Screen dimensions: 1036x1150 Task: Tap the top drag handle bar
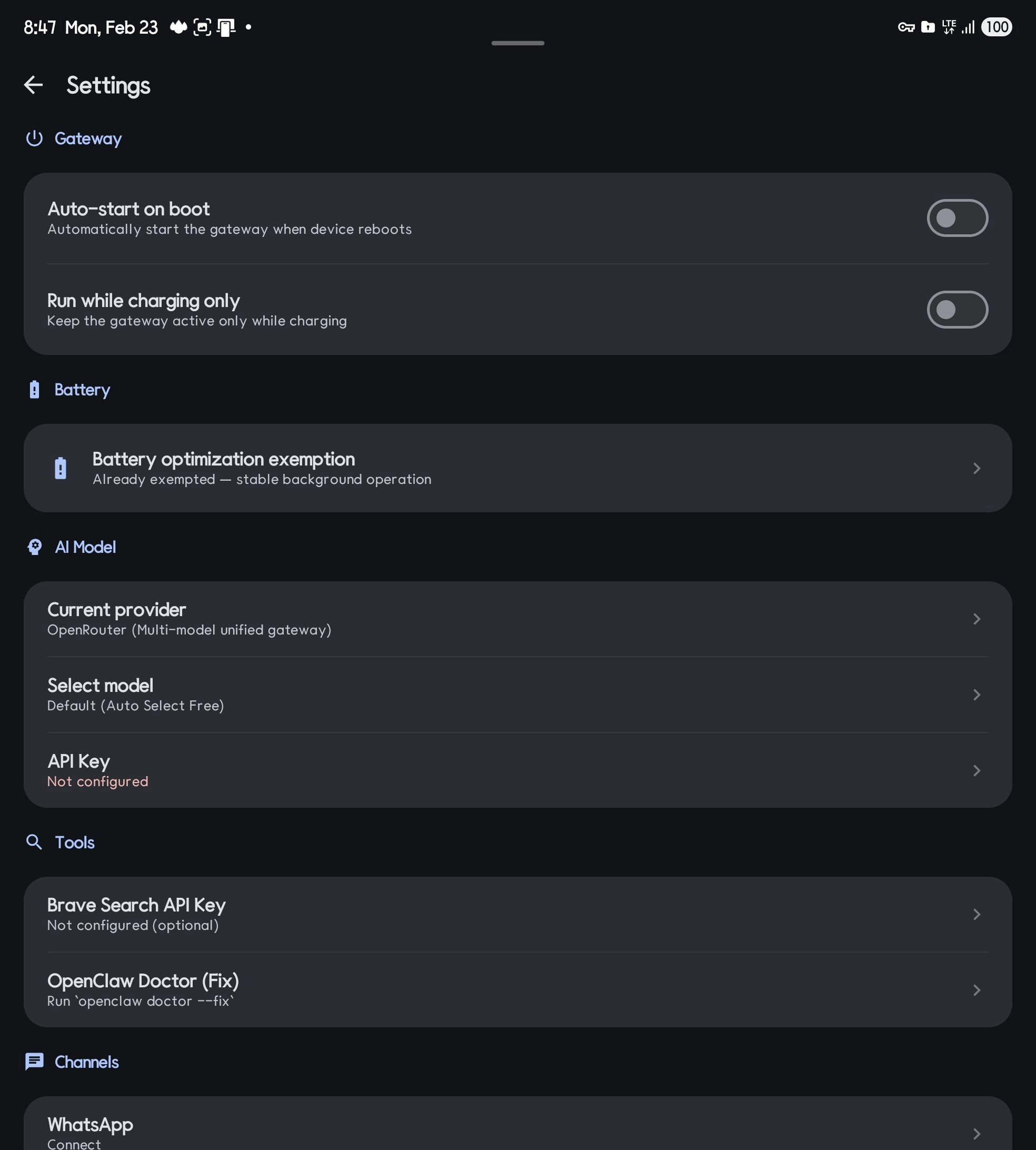point(517,43)
